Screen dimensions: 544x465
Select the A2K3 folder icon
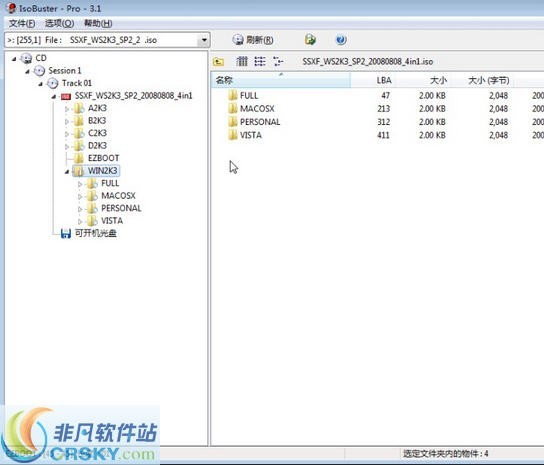click(79, 108)
